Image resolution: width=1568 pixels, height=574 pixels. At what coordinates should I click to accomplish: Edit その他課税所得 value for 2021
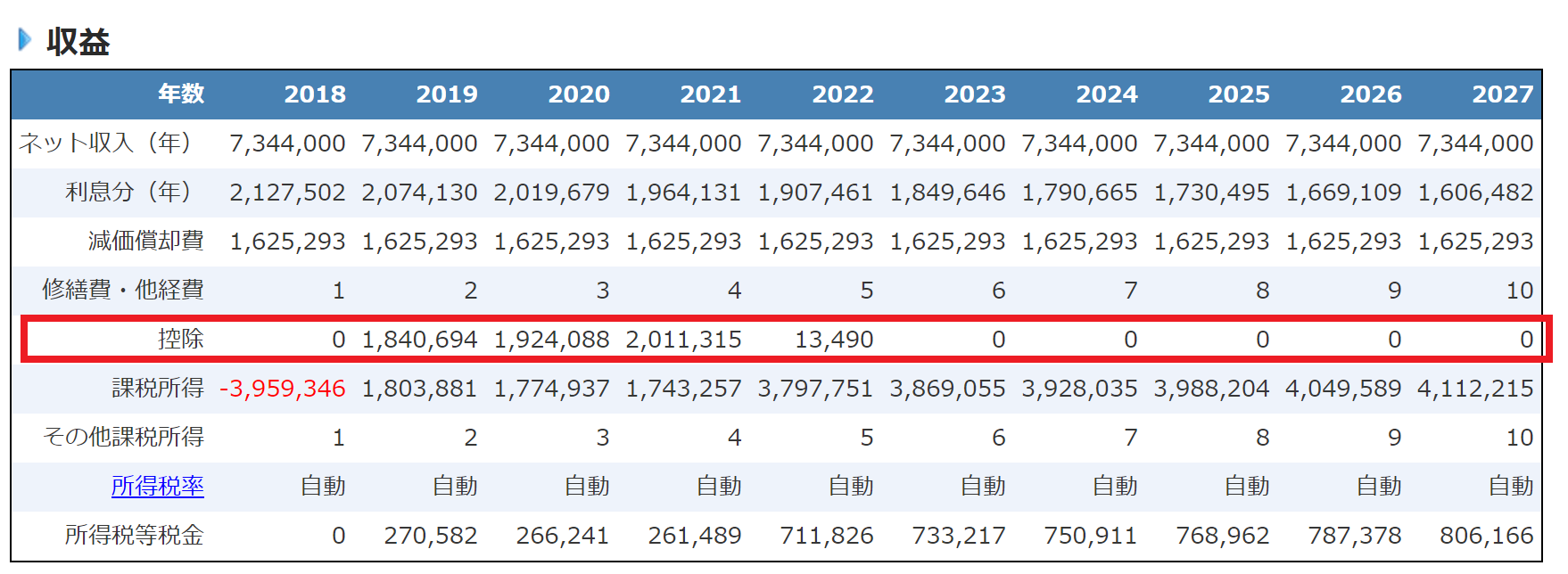pos(734,438)
